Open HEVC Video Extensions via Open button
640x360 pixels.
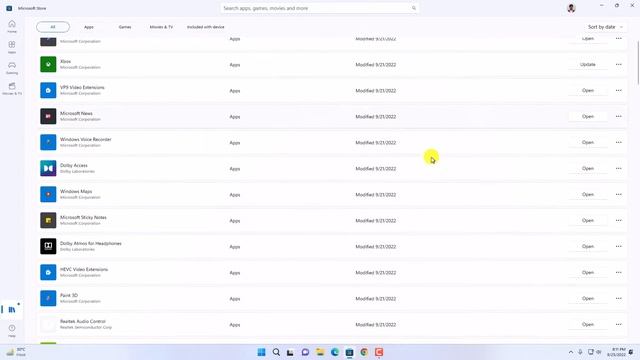[x=588, y=272]
